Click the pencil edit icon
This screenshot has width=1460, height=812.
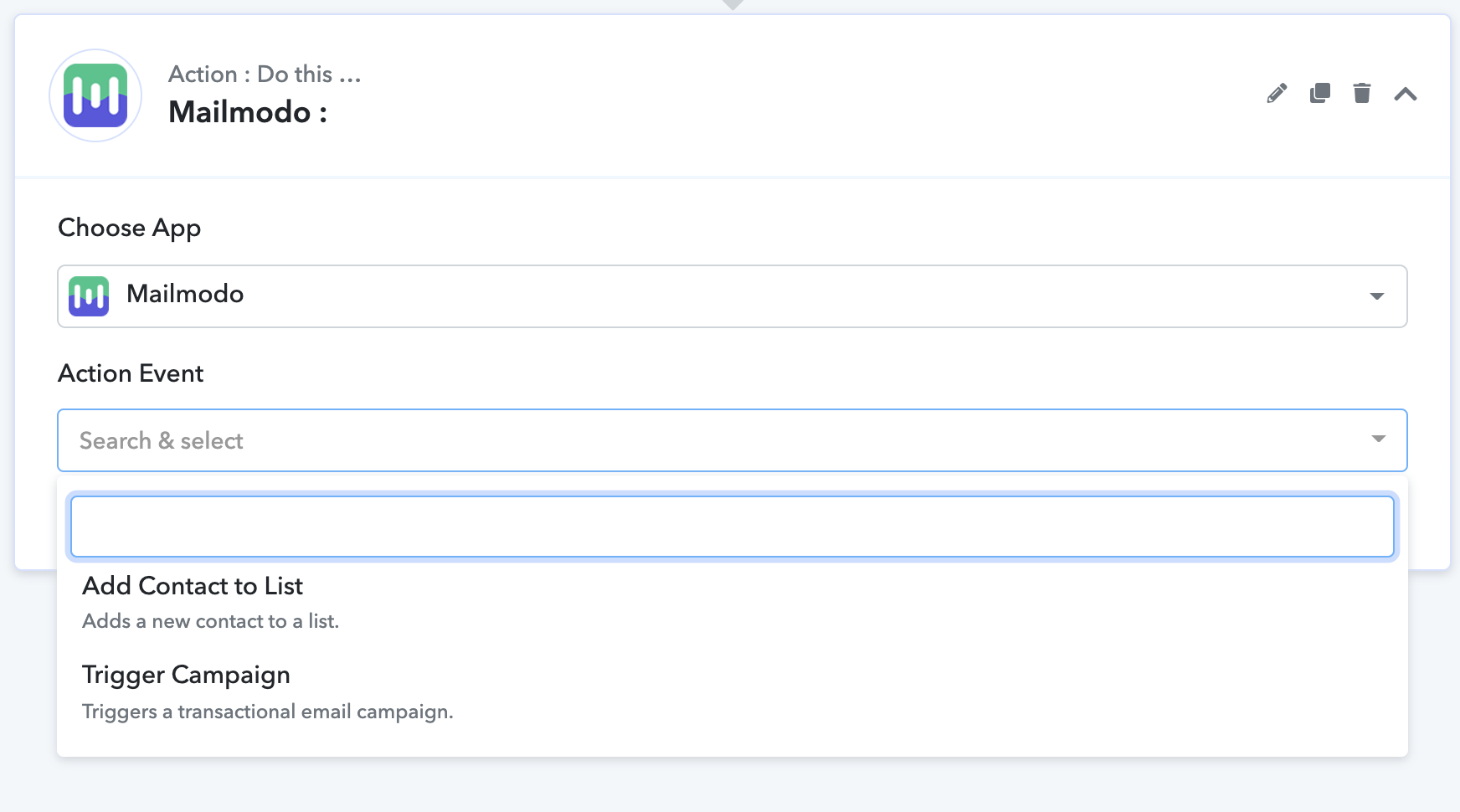pyautogui.click(x=1277, y=93)
